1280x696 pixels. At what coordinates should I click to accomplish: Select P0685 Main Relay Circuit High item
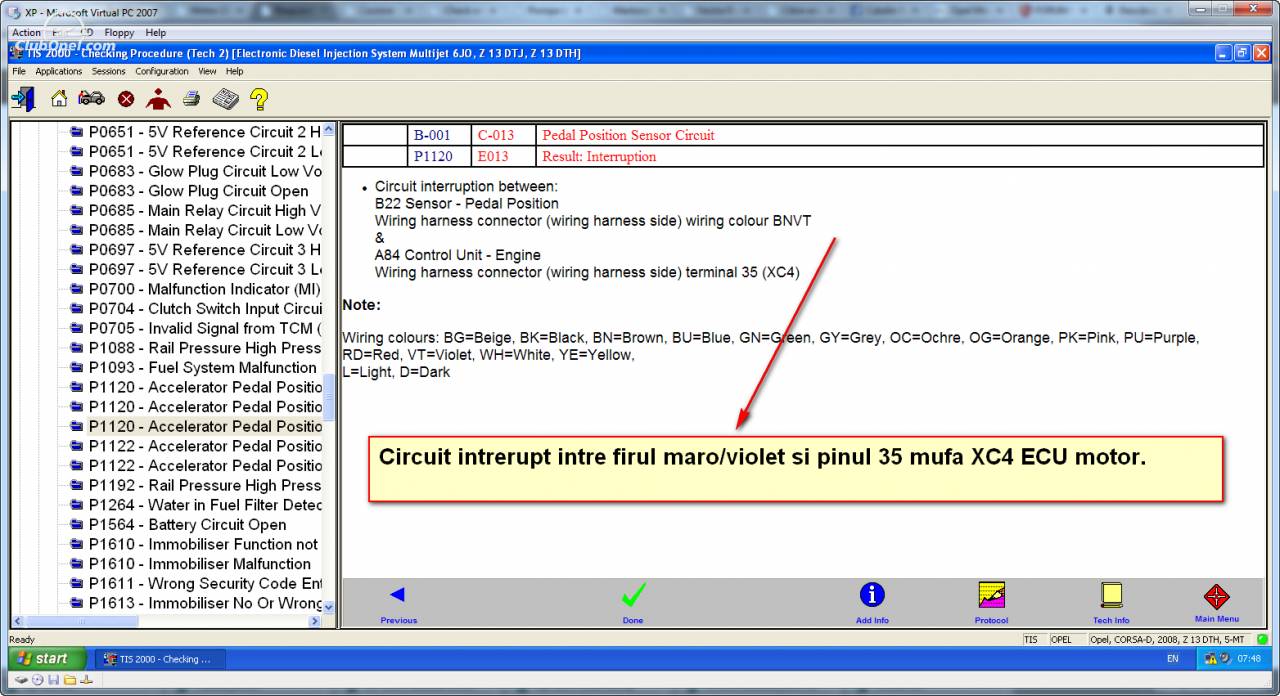pyautogui.click(x=197, y=210)
